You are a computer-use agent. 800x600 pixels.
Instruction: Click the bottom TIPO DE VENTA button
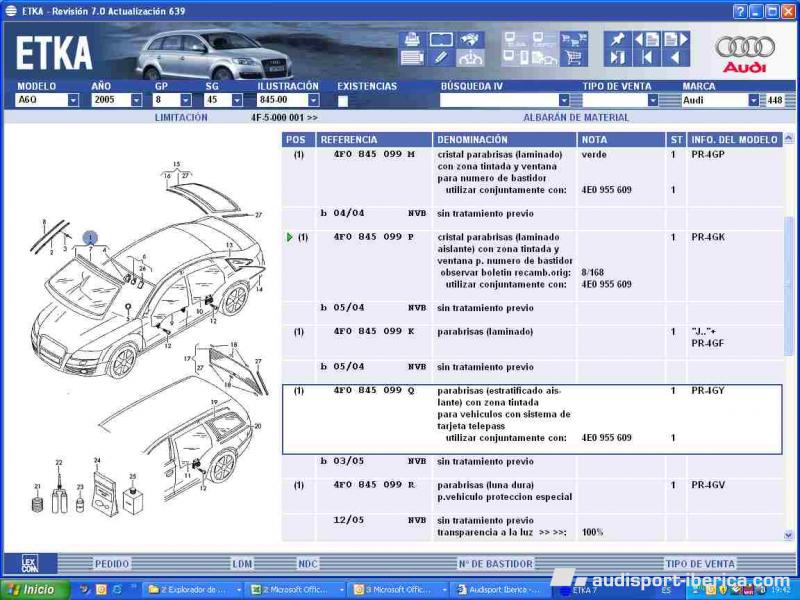point(700,564)
